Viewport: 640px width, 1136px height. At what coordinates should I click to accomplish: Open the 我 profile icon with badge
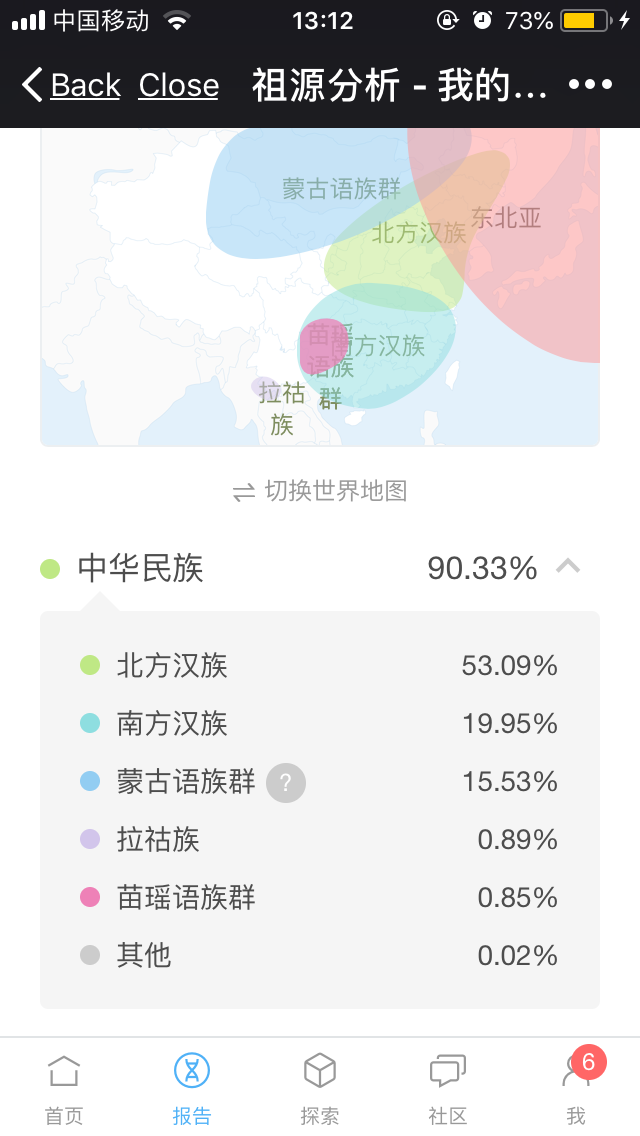click(x=578, y=1070)
